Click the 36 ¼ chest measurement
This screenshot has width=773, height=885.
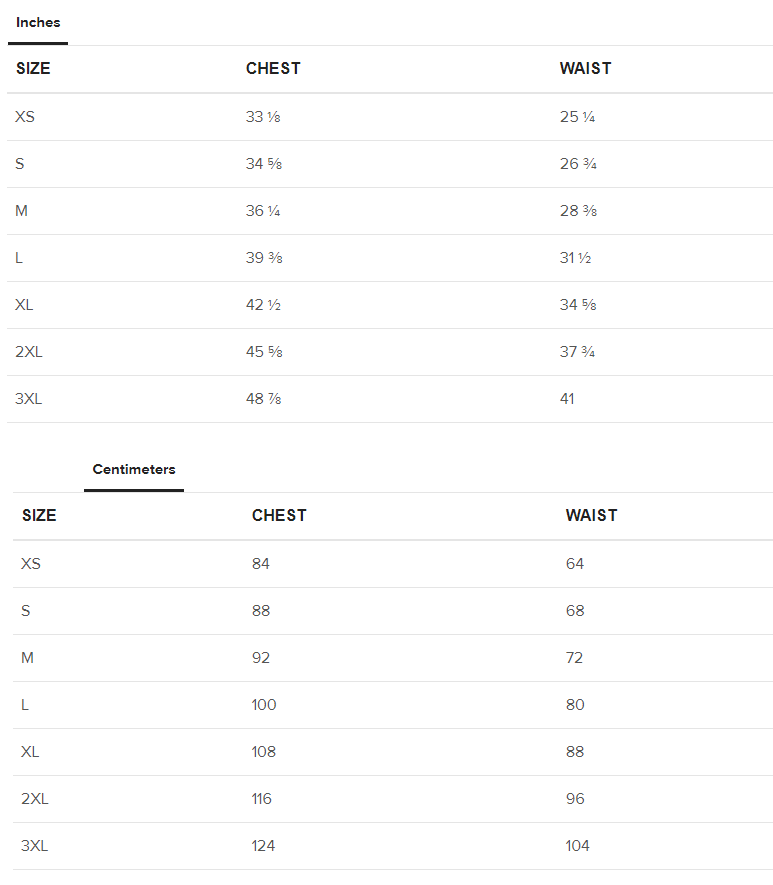pos(263,211)
